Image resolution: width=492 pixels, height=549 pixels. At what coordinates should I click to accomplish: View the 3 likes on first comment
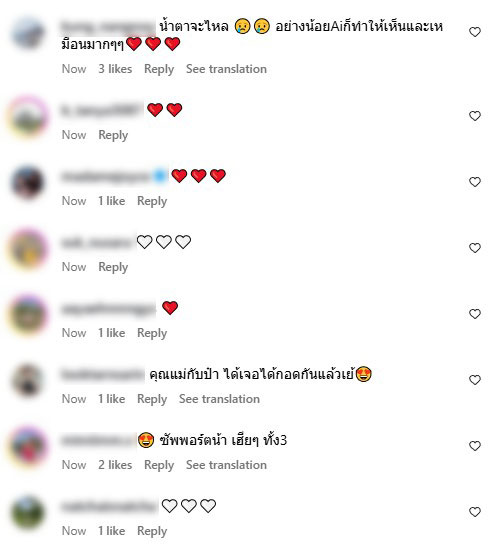pyautogui.click(x=115, y=69)
